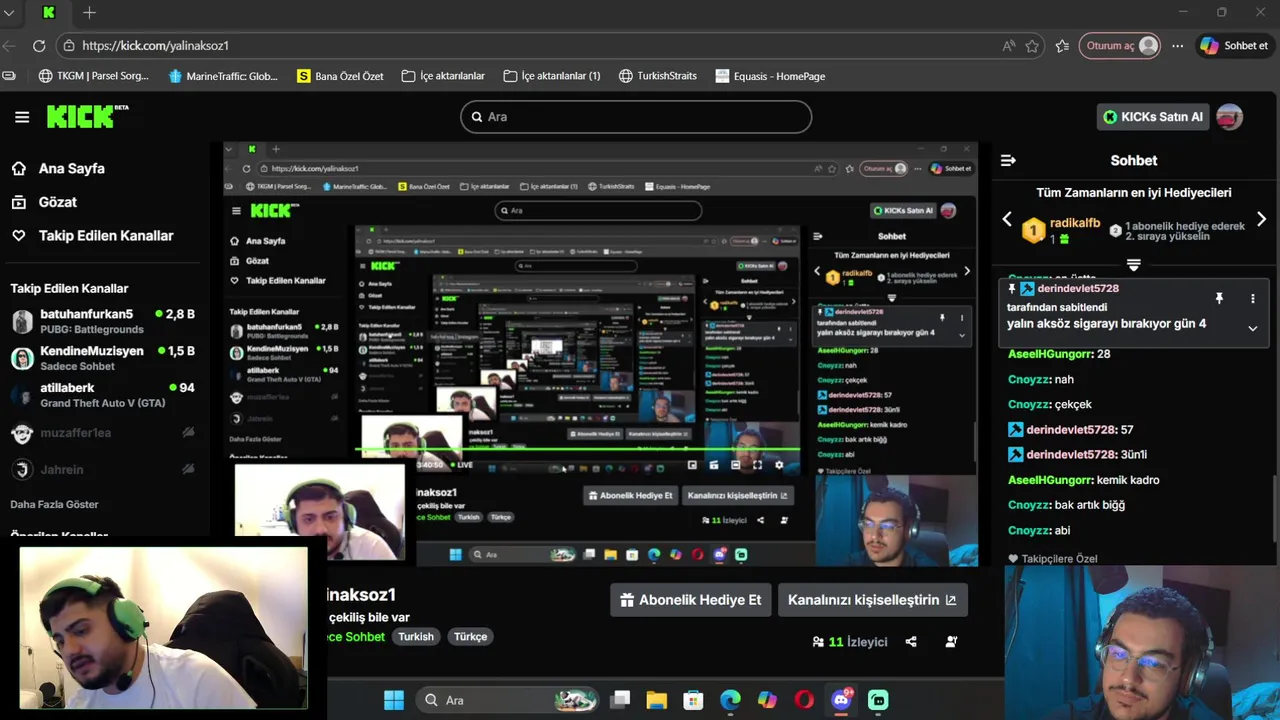Viewport: 1280px width, 720px height.
Task: Open pinned message three-dot options
Action: pos(1252,298)
